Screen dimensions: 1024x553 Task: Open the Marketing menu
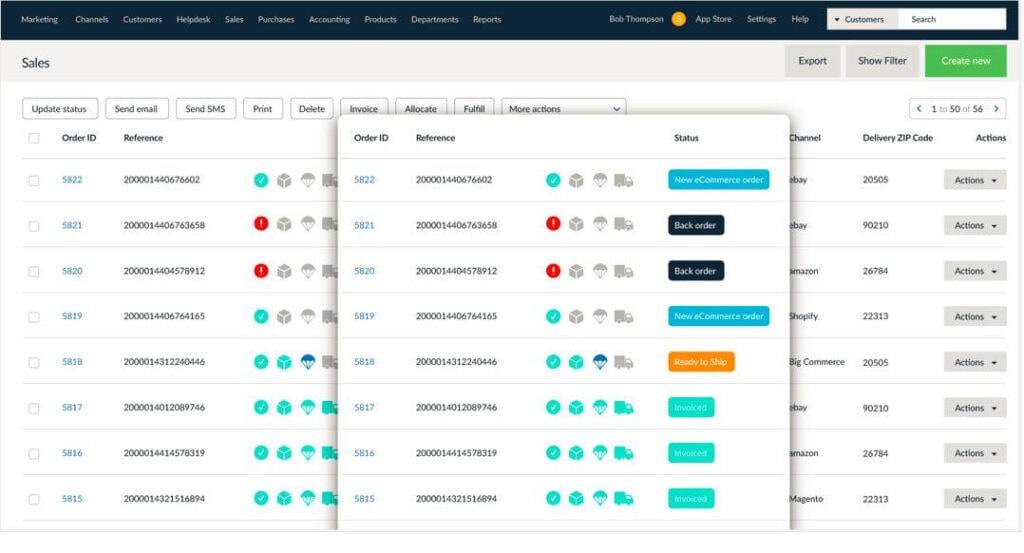click(x=39, y=19)
